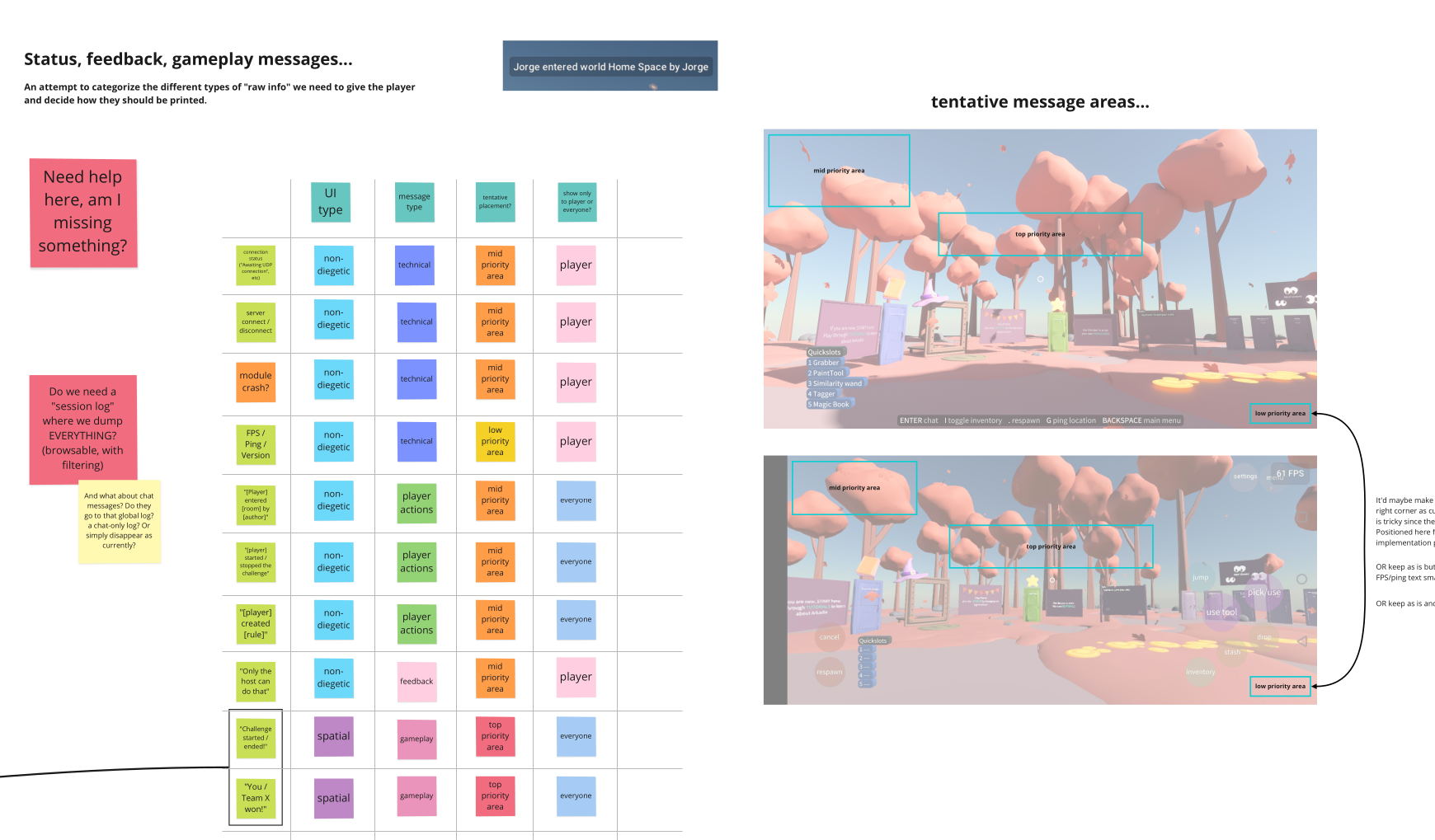Select the "You / Team X won!" sticky
This screenshot has height=840, width=1435.
(256, 798)
